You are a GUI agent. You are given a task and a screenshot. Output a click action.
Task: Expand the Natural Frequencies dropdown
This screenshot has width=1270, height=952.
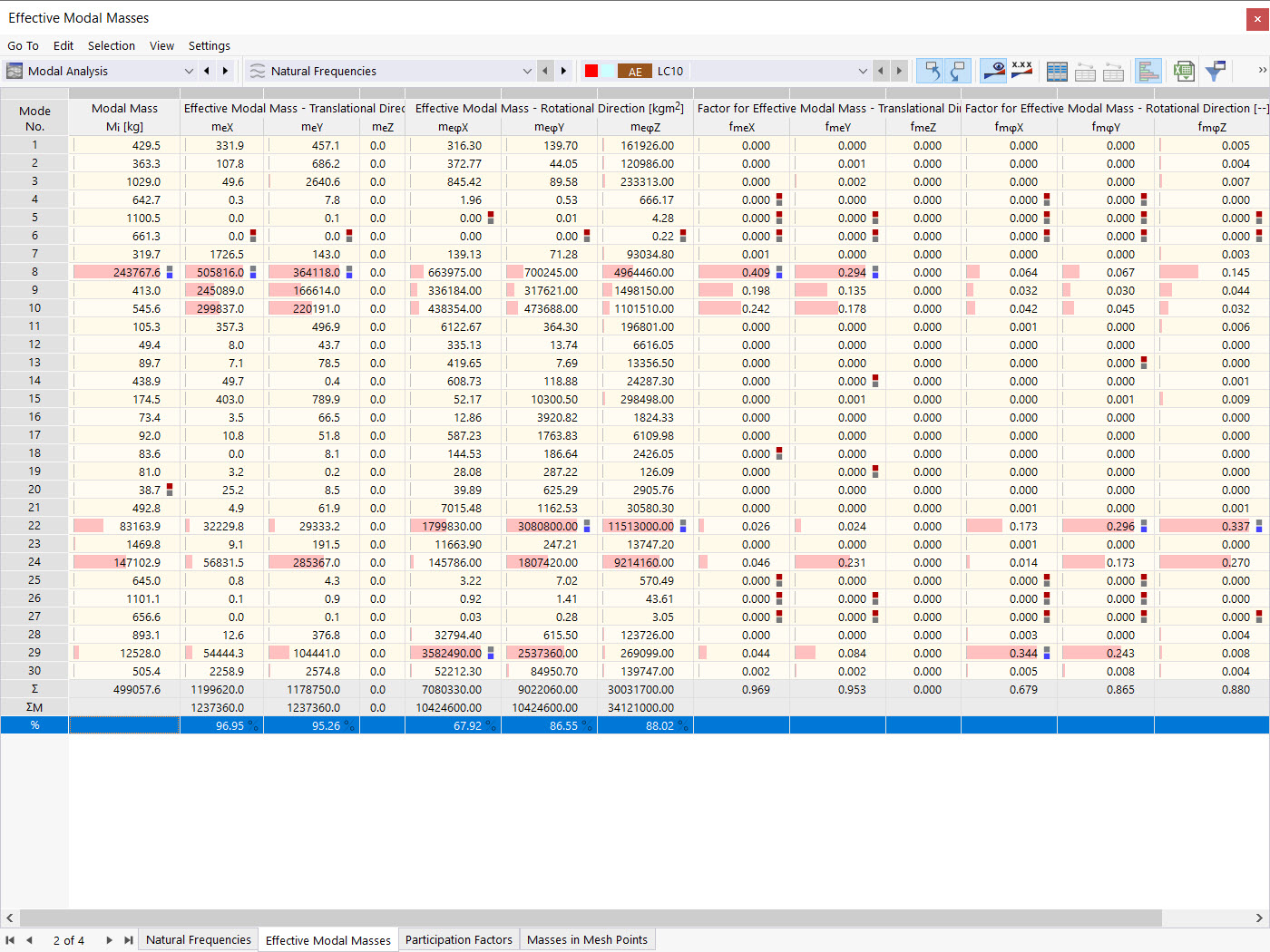390,71
